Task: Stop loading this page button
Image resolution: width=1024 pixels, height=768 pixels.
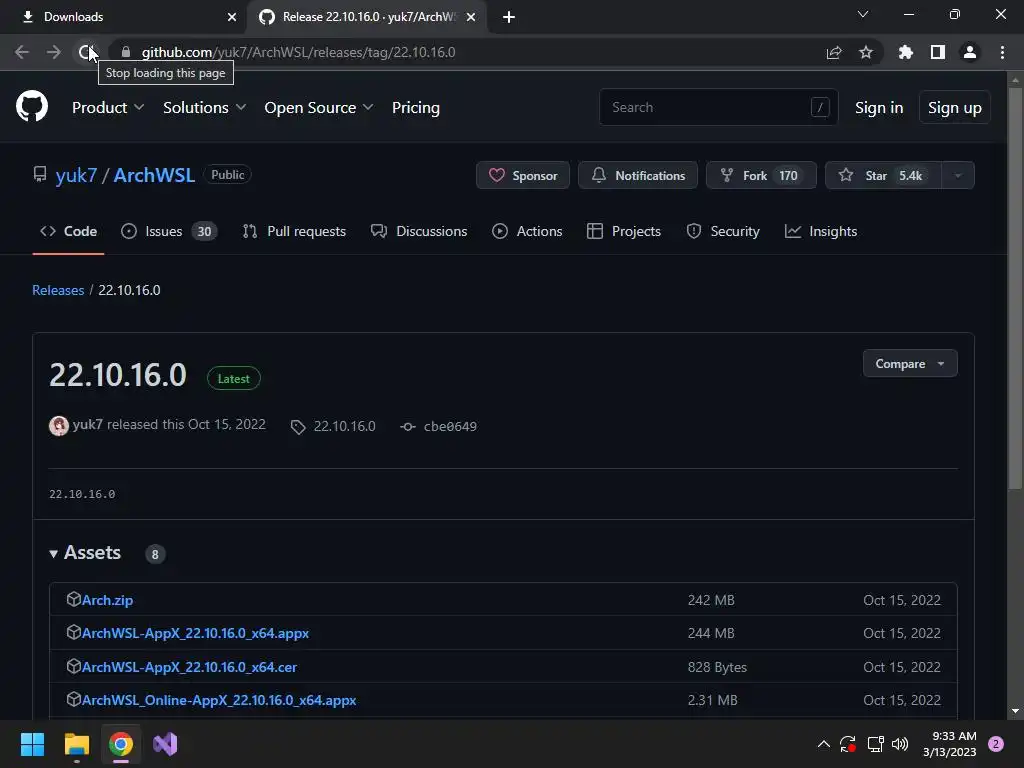Action: point(86,52)
